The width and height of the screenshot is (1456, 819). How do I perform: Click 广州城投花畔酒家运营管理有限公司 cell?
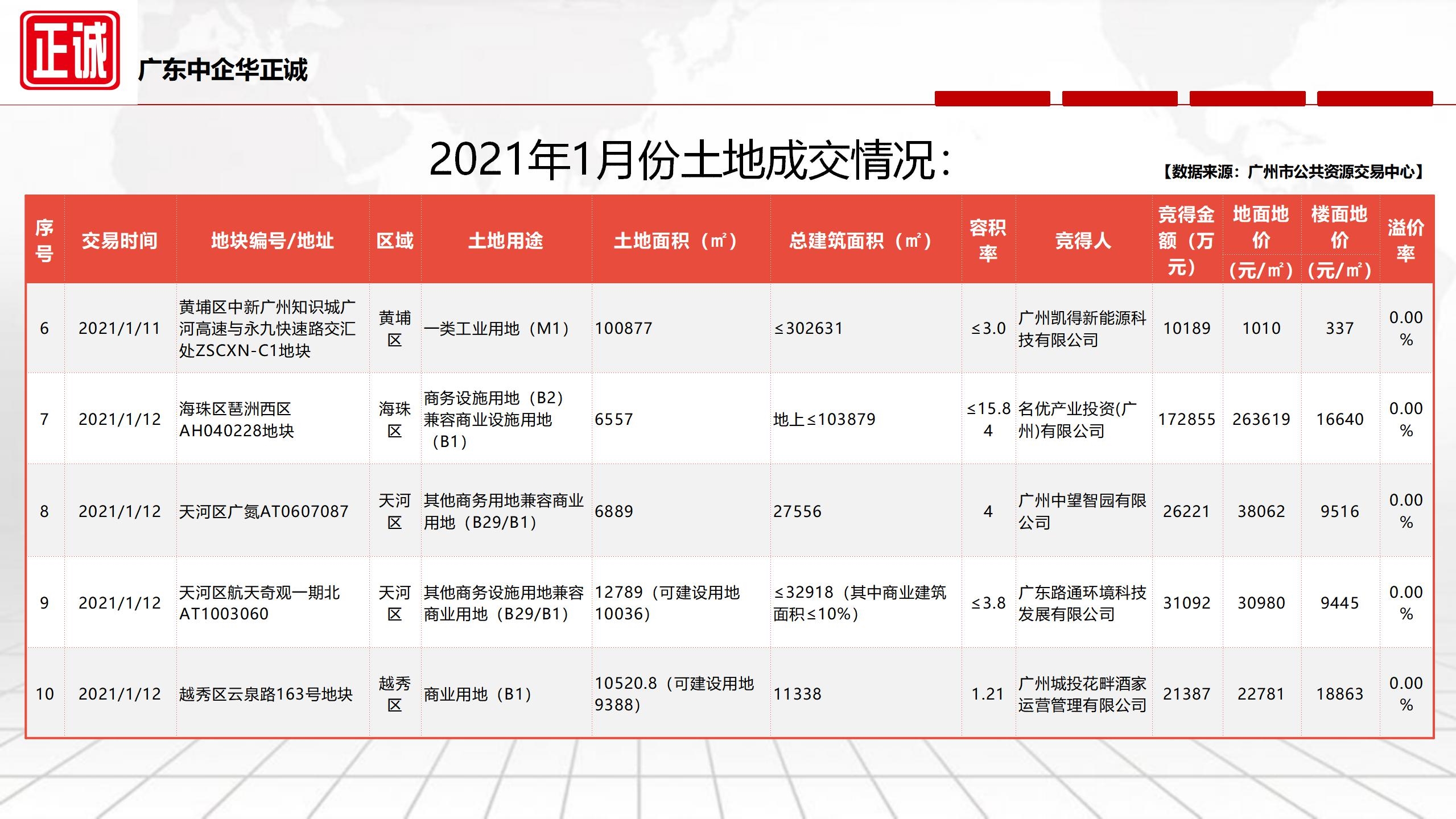[x=1082, y=694]
